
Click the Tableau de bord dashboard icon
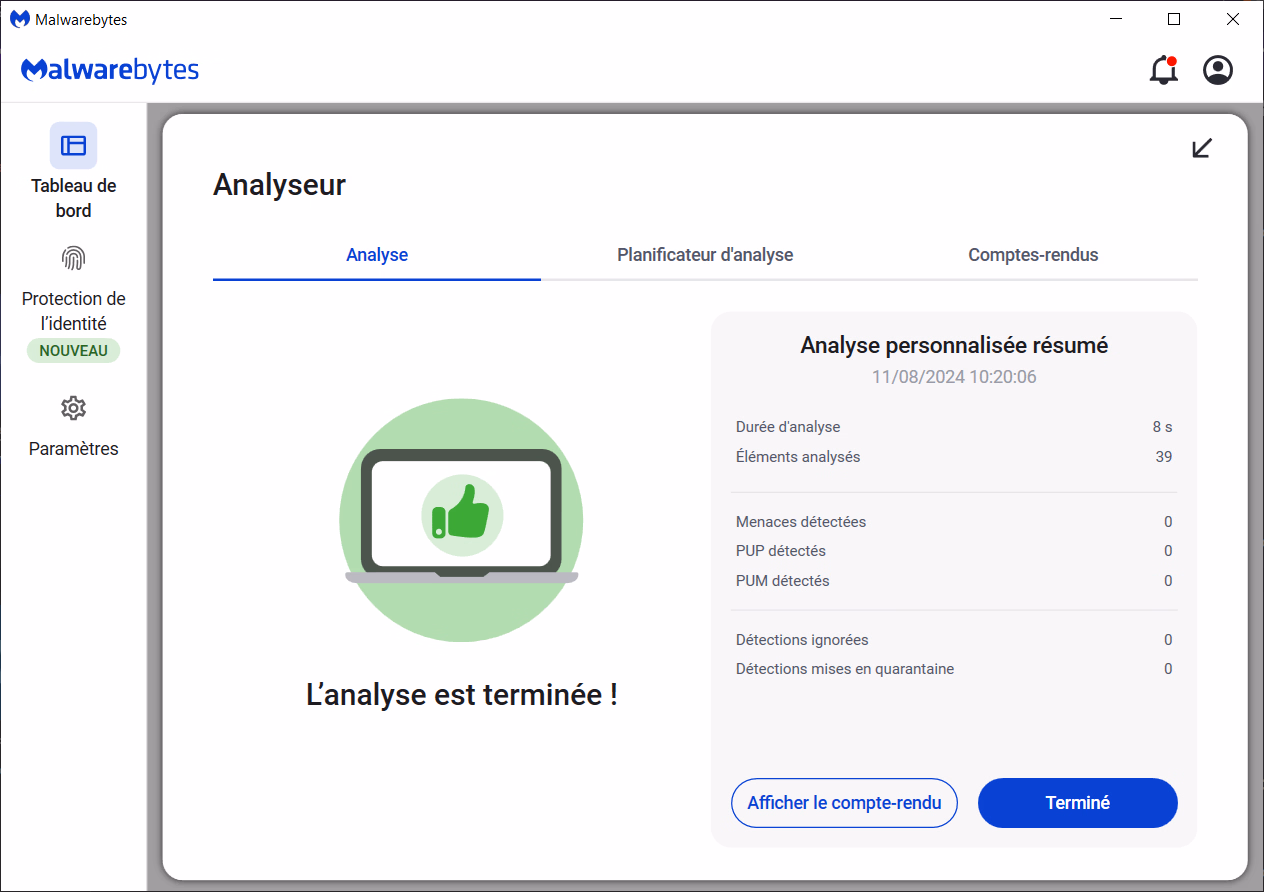(73, 145)
